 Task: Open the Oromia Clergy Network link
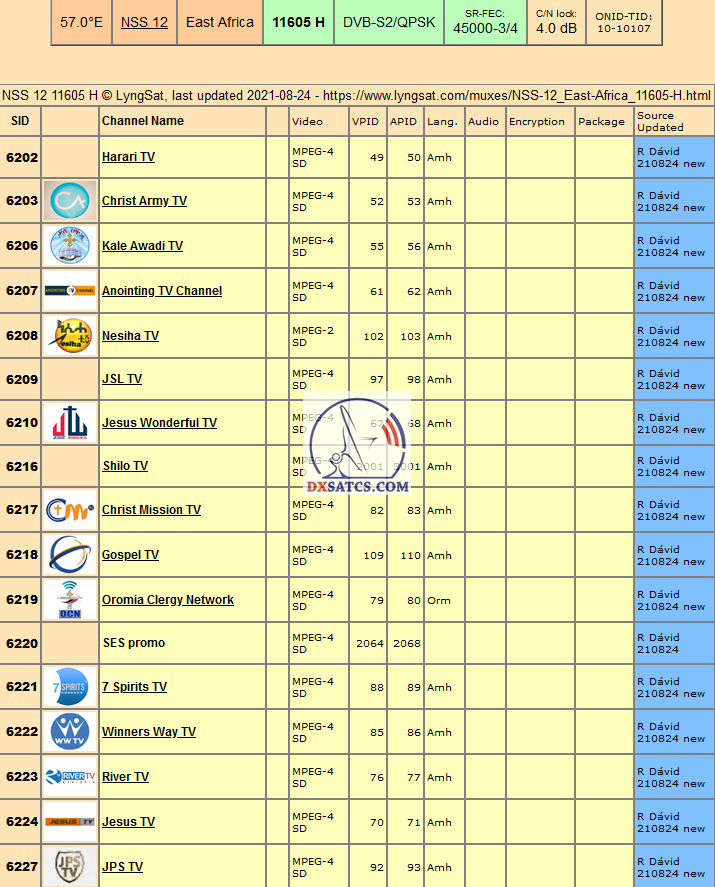coord(167,600)
